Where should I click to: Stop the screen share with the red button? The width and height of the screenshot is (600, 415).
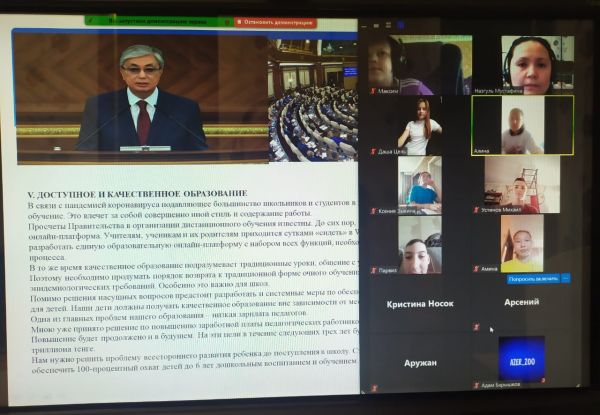tap(277, 22)
